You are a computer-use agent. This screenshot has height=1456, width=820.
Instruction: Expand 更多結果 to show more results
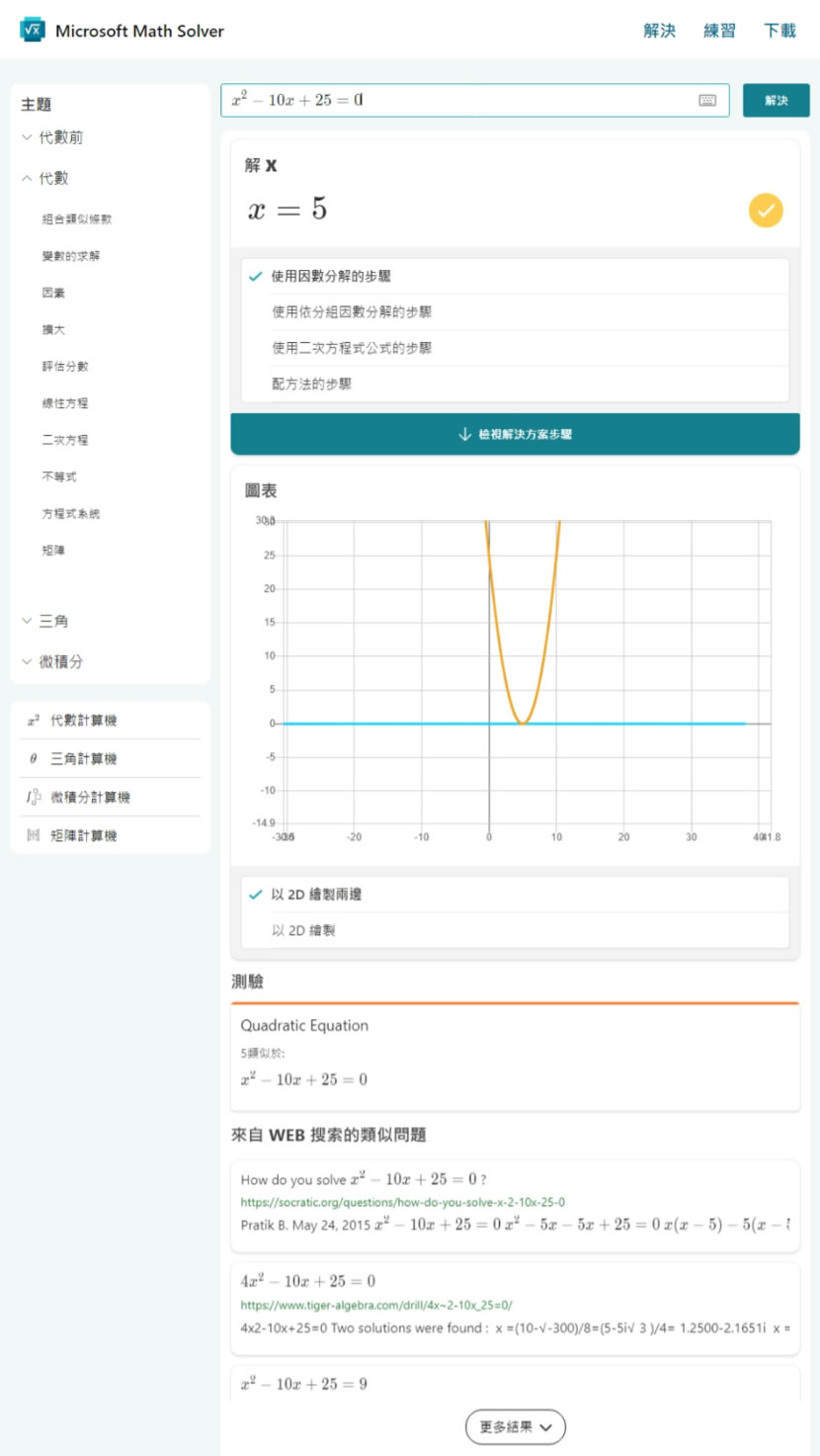click(x=515, y=1426)
